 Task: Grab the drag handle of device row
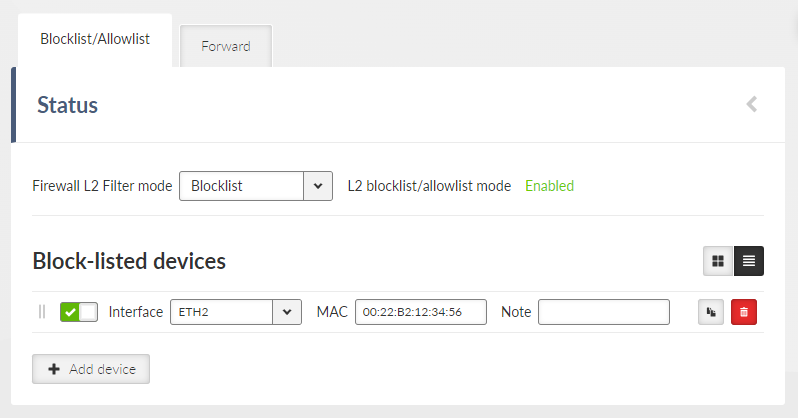(42, 312)
